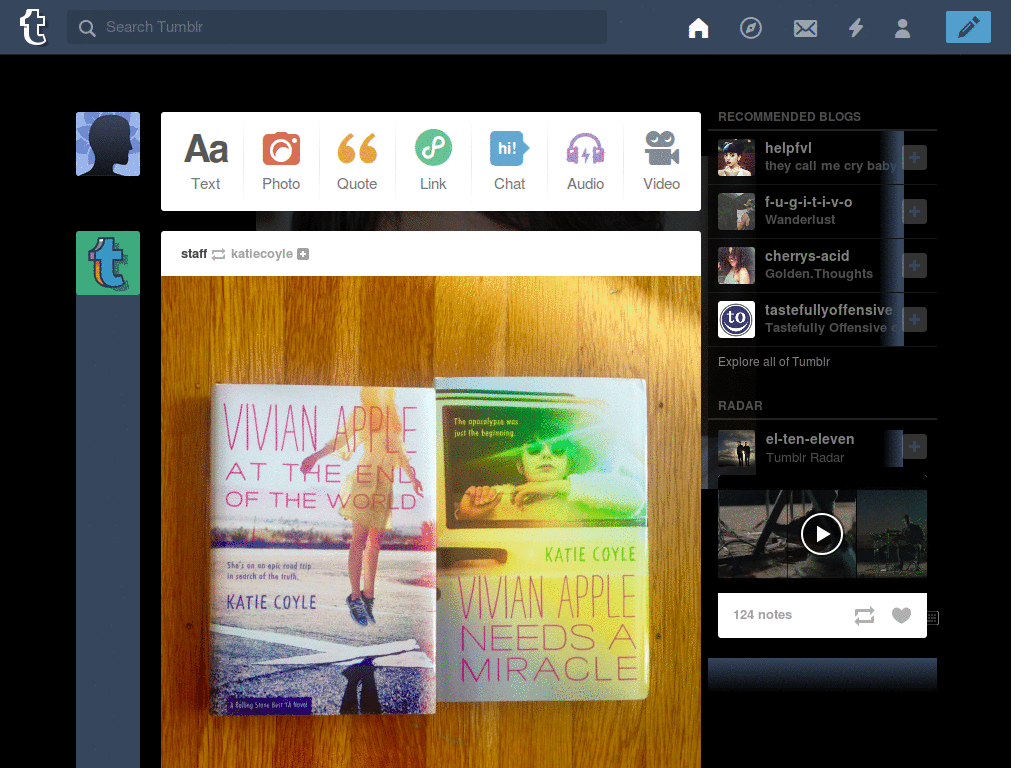Go to the dashboard via home icon
1024x768 pixels.
(698, 28)
